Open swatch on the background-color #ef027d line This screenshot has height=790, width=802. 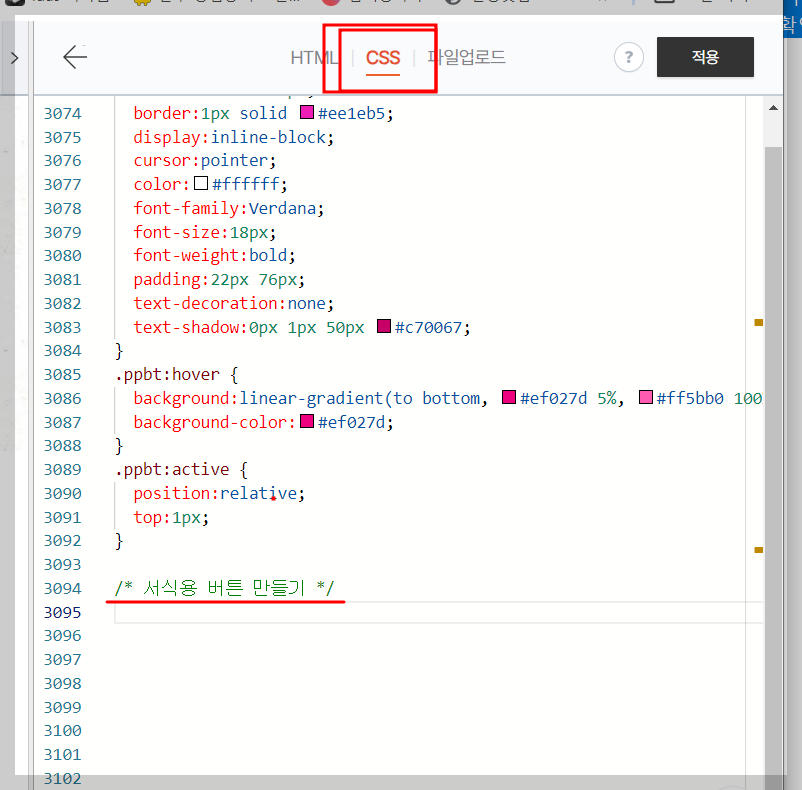pos(307,421)
